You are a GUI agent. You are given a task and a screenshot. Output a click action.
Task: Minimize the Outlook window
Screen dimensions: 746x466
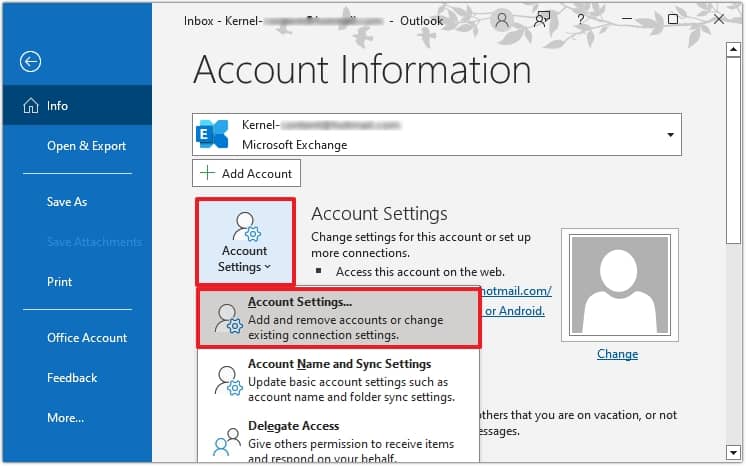click(x=627, y=20)
